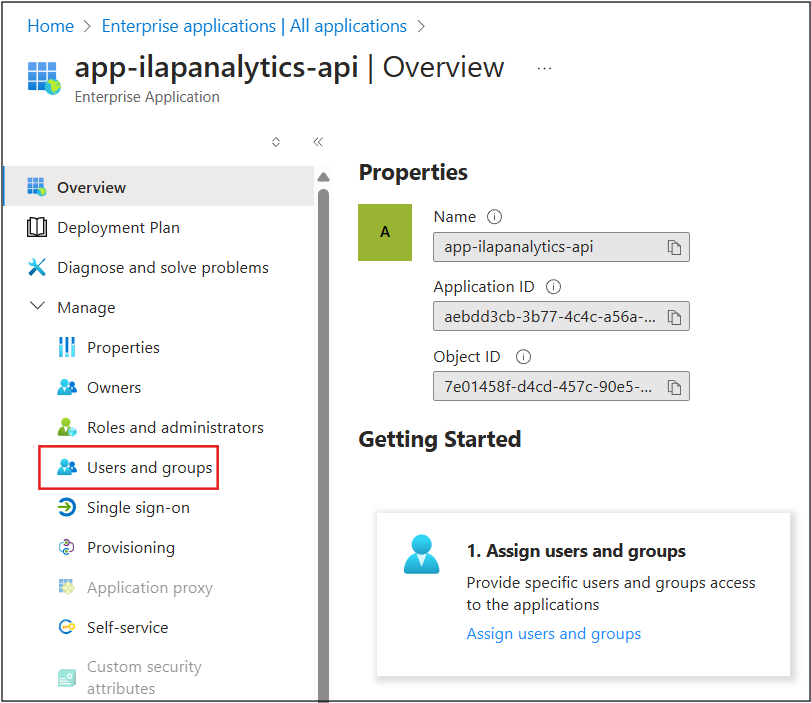Screen dimensions: 811x703
Task: Go to Enterprise applications | All applications breadcrumb
Action: click(x=254, y=26)
